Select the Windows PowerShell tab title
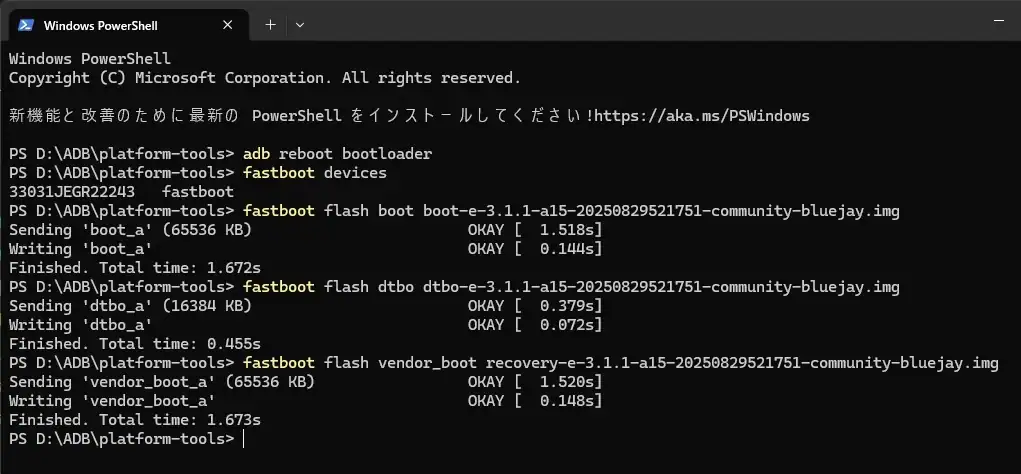 [101, 25]
